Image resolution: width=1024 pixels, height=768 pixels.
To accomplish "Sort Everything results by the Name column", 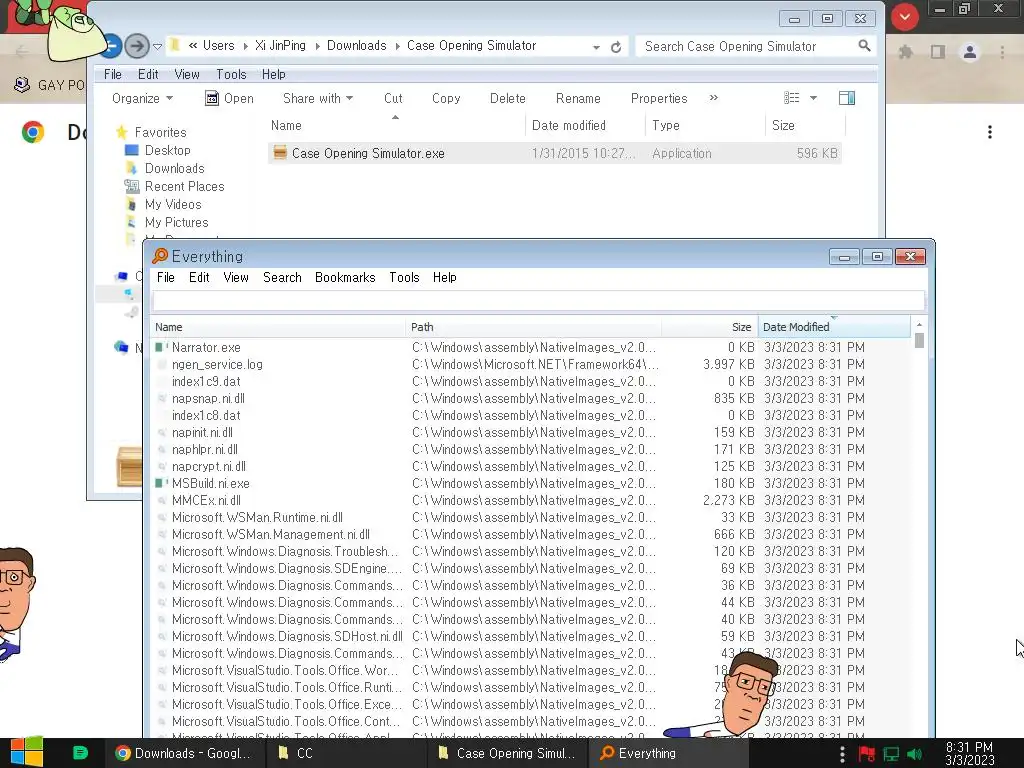I will (278, 327).
